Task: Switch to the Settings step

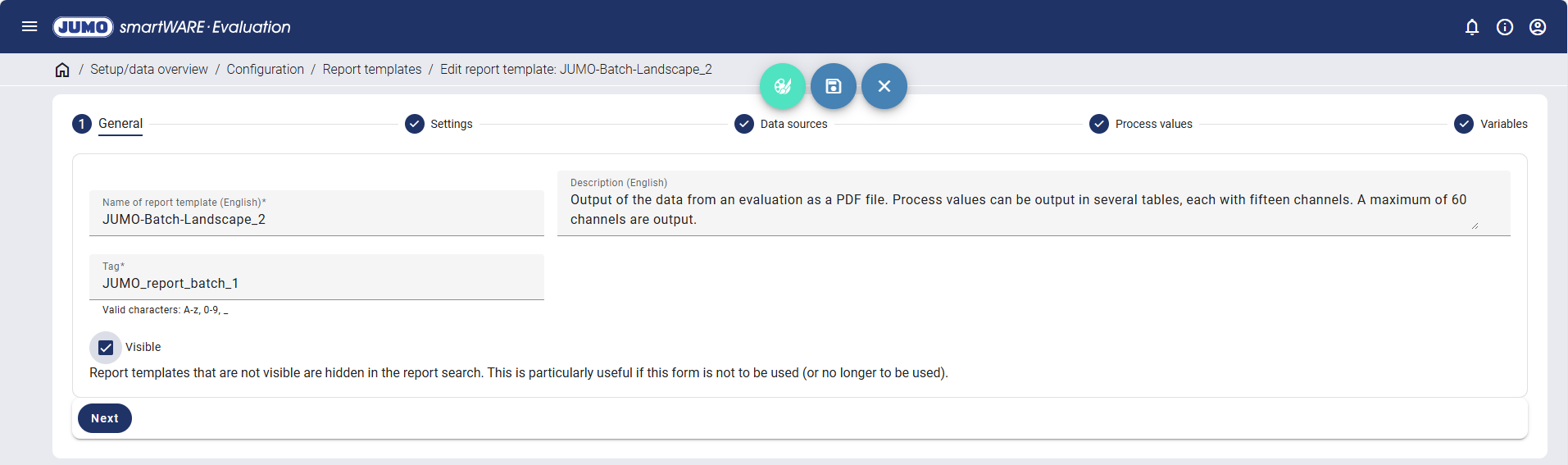Action: (450, 124)
